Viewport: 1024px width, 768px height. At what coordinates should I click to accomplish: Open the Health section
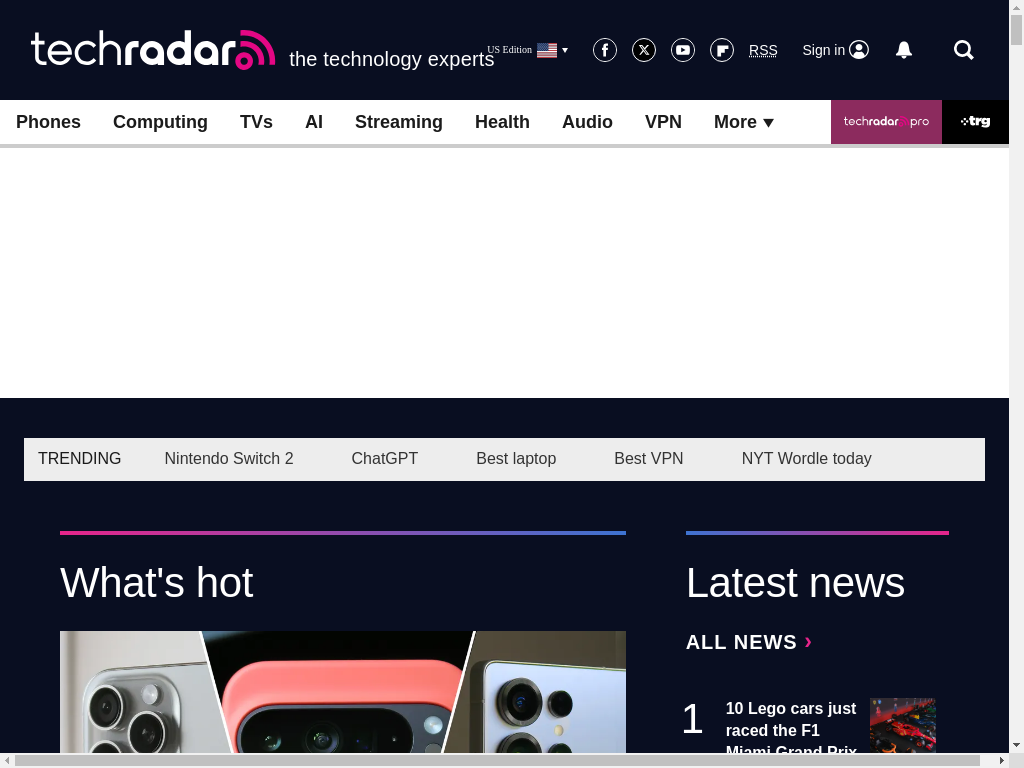click(x=502, y=122)
